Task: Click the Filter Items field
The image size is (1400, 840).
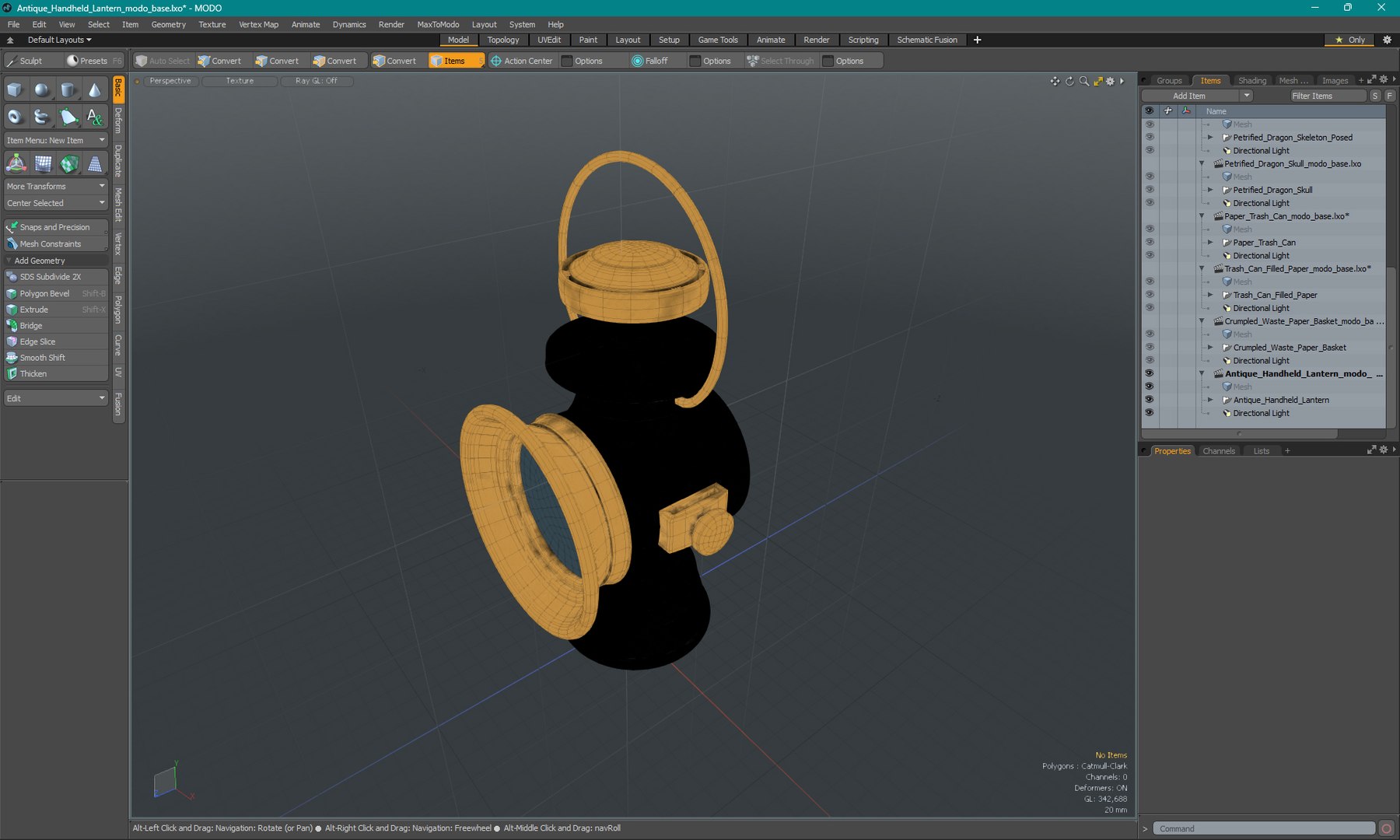Action: pyautogui.click(x=1327, y=96)
